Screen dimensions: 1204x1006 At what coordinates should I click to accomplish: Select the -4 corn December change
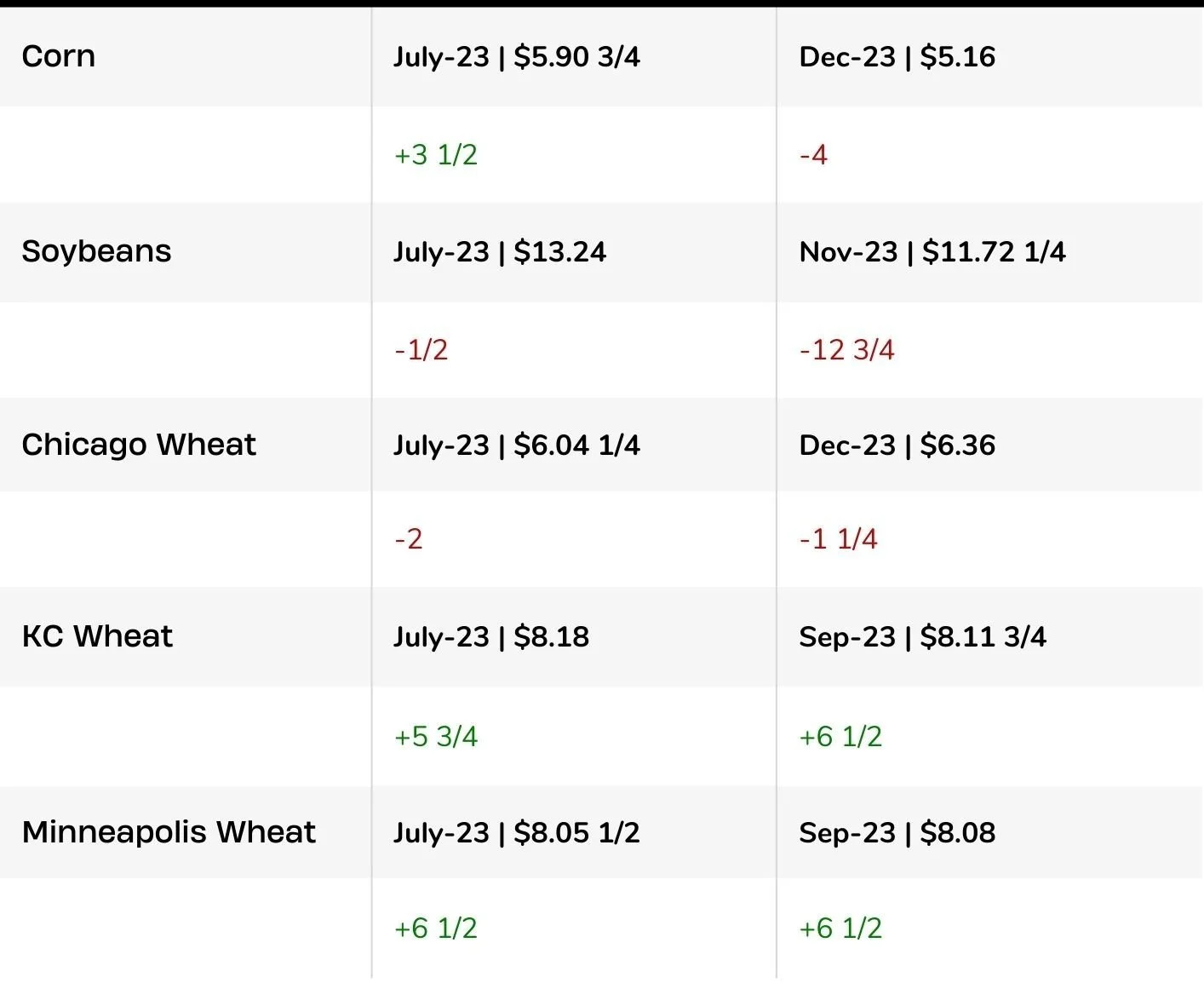tap(813, 155)
